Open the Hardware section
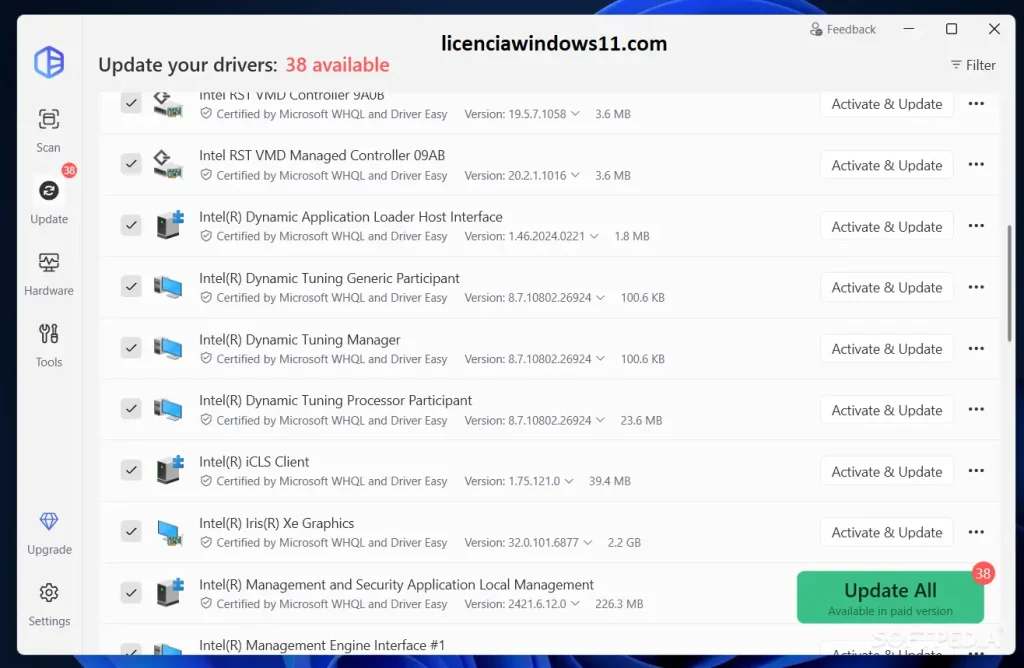 [x=48, y=274]
